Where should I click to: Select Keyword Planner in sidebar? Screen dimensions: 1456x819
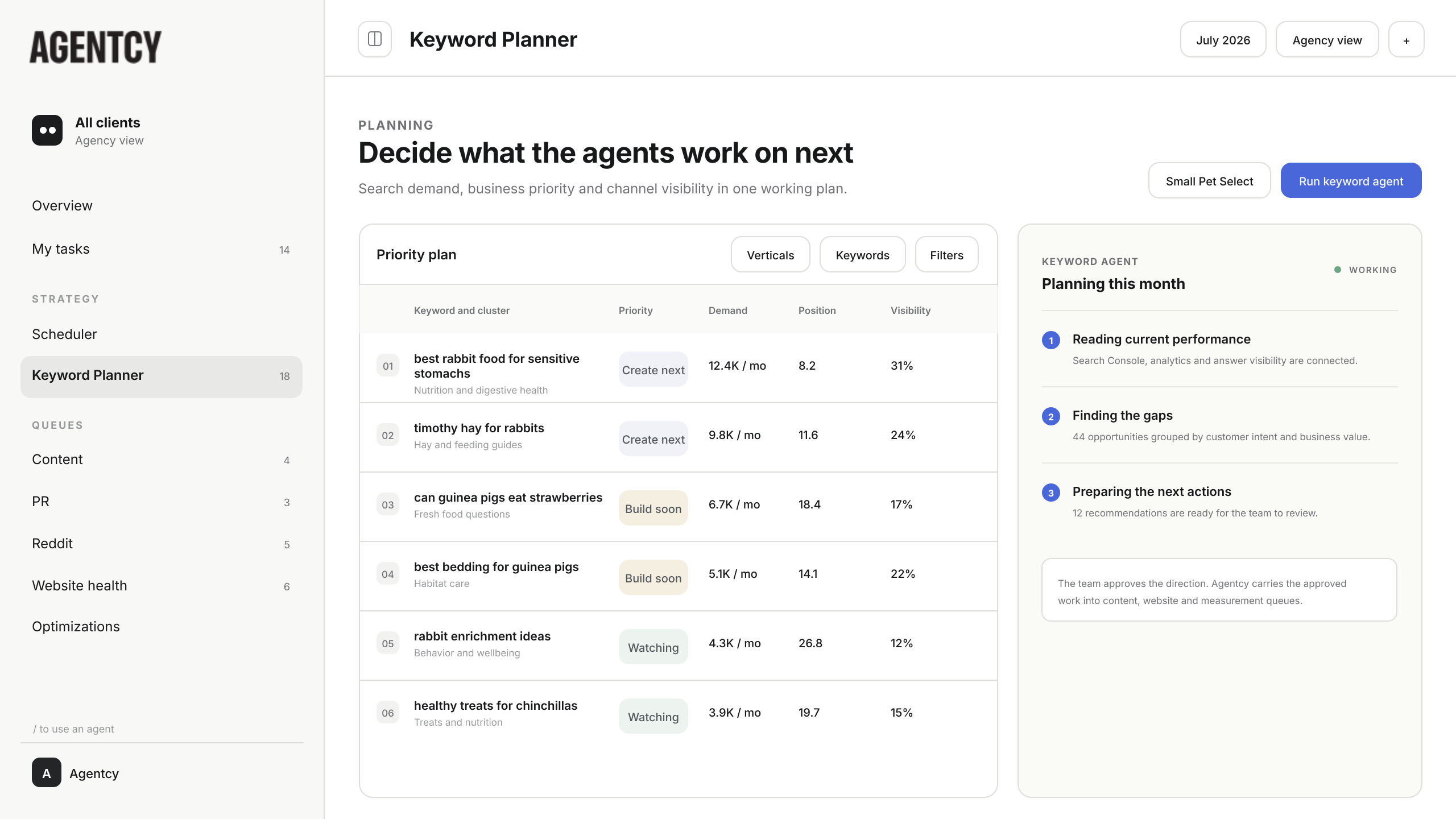pos(162,377)
